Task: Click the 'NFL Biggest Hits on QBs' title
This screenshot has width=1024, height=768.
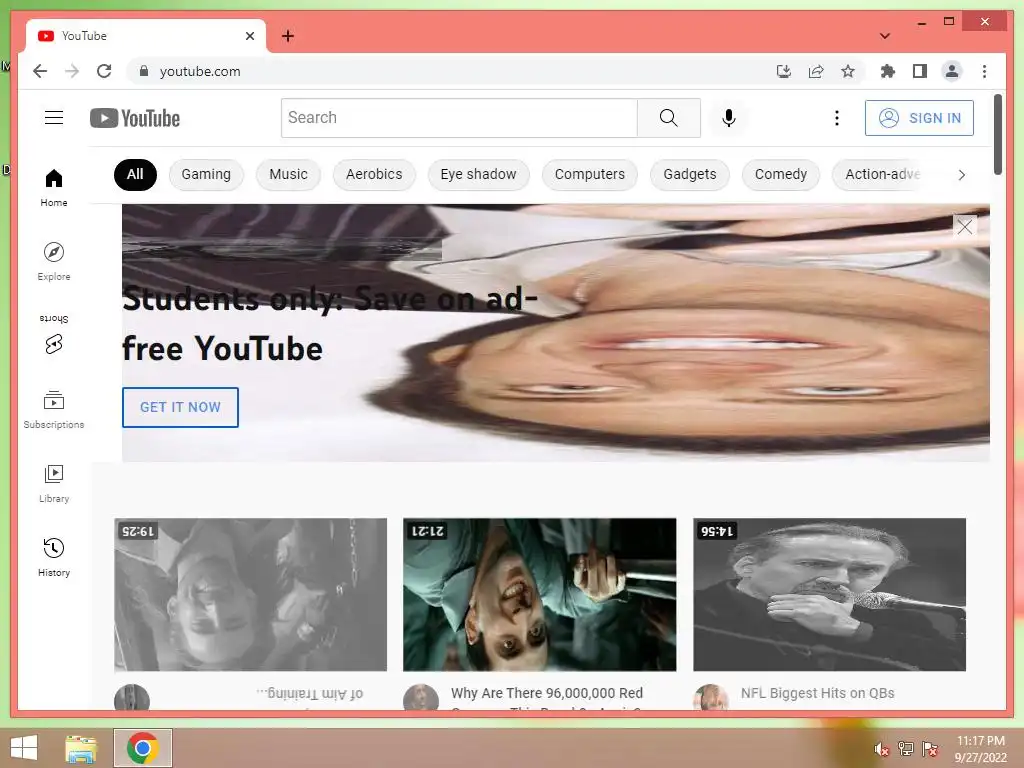Action: coord(817,694)
